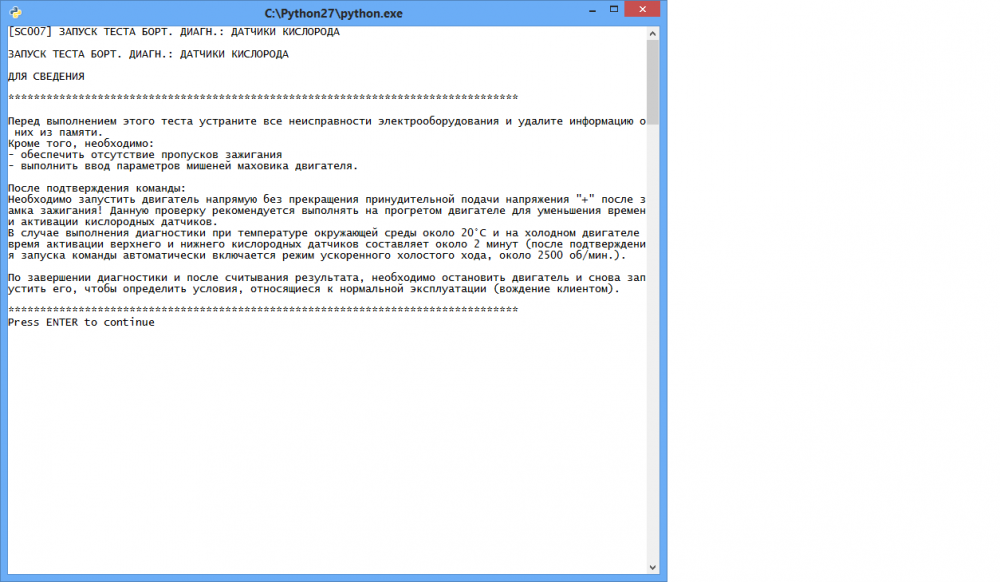Click the line starting 'В случае выполнения диагностики'

[x=323, y=233]
